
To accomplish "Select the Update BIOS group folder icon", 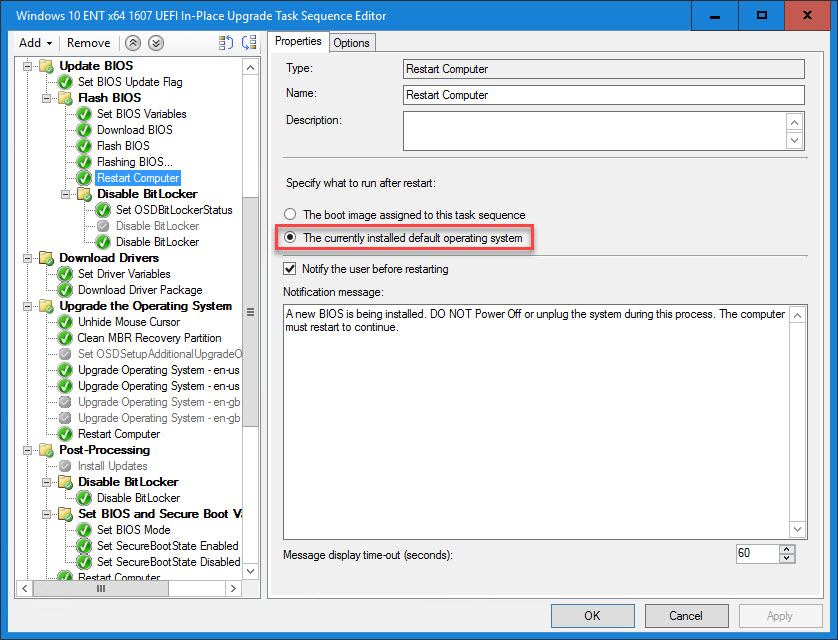I will point(46,66).
